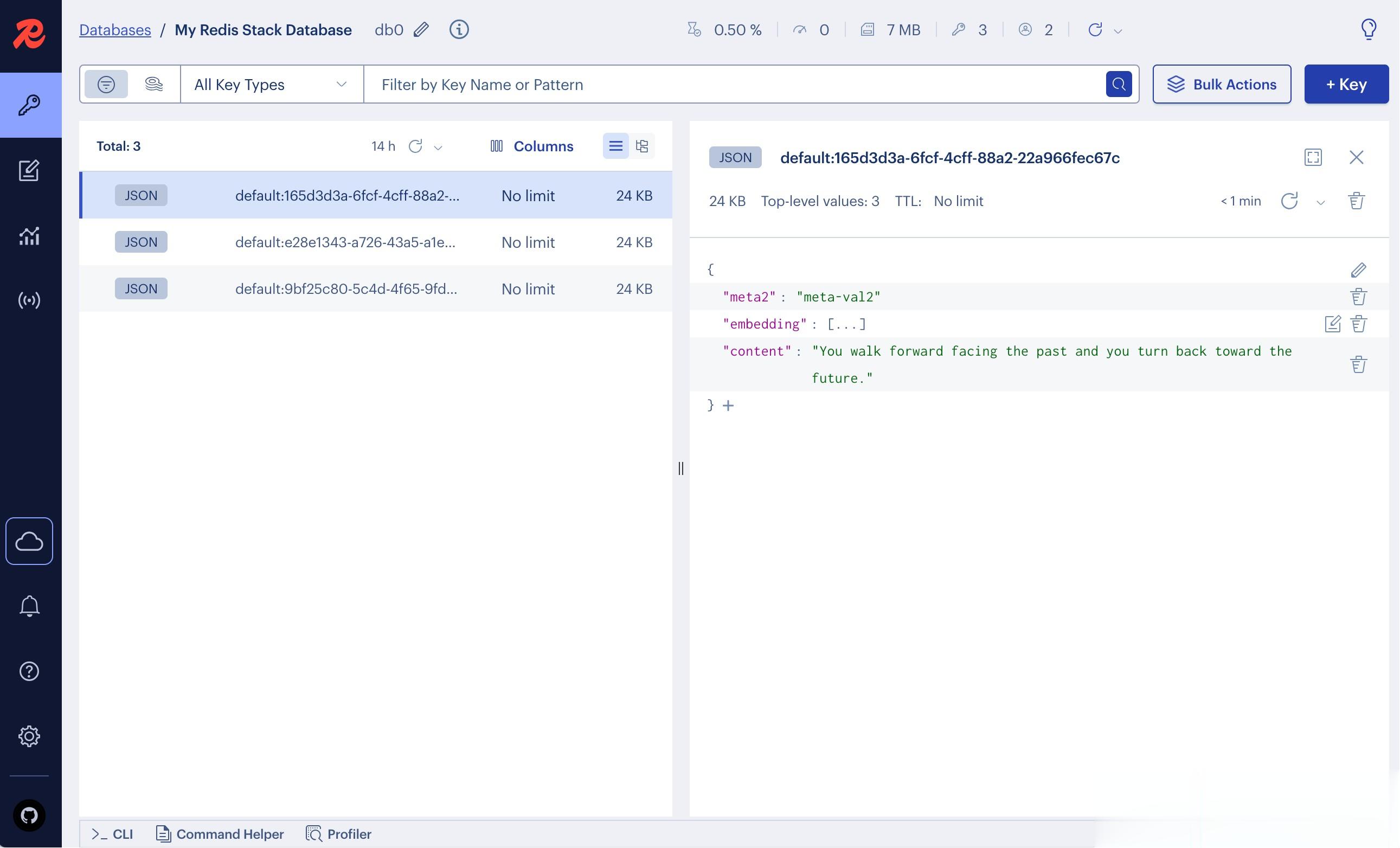Open the Workbench page in sidebar
1400x848 pixels.
coord(29,170)
